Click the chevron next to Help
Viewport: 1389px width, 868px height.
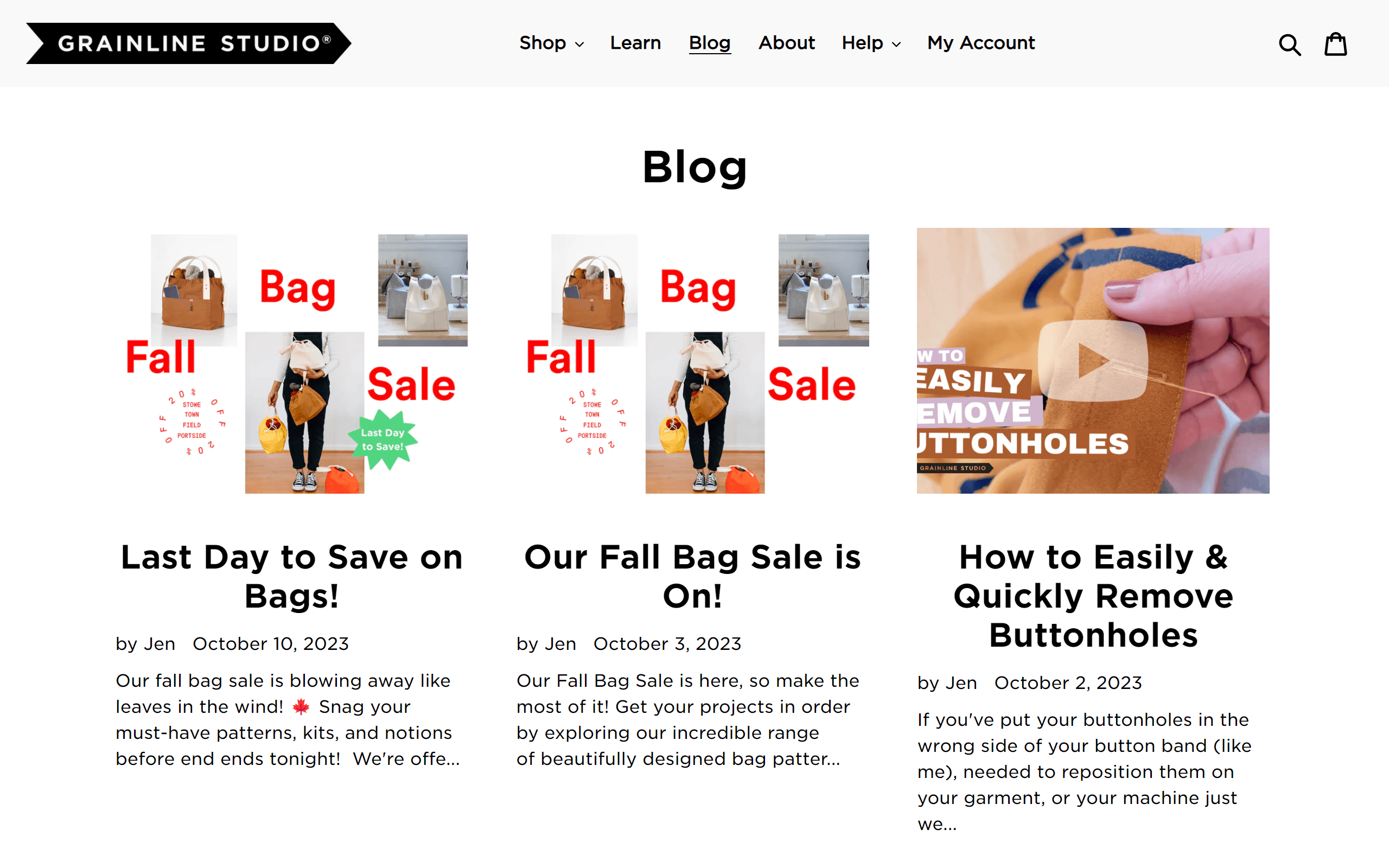click(x=896, y=45)
